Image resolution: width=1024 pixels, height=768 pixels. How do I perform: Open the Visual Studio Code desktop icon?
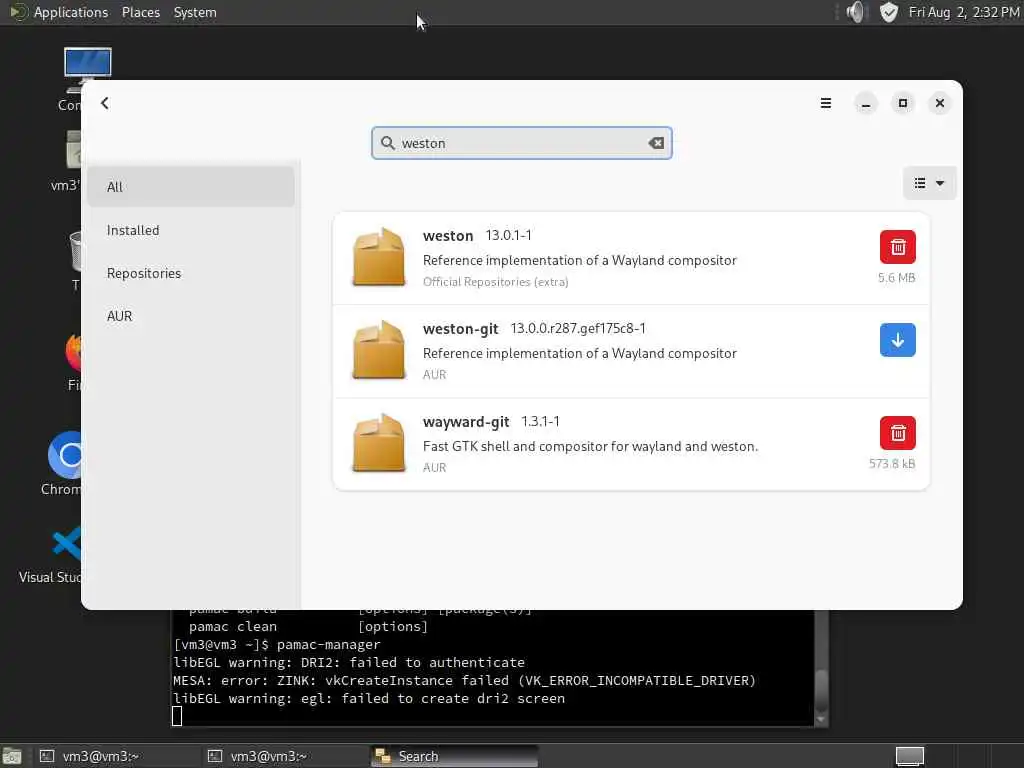66,543
